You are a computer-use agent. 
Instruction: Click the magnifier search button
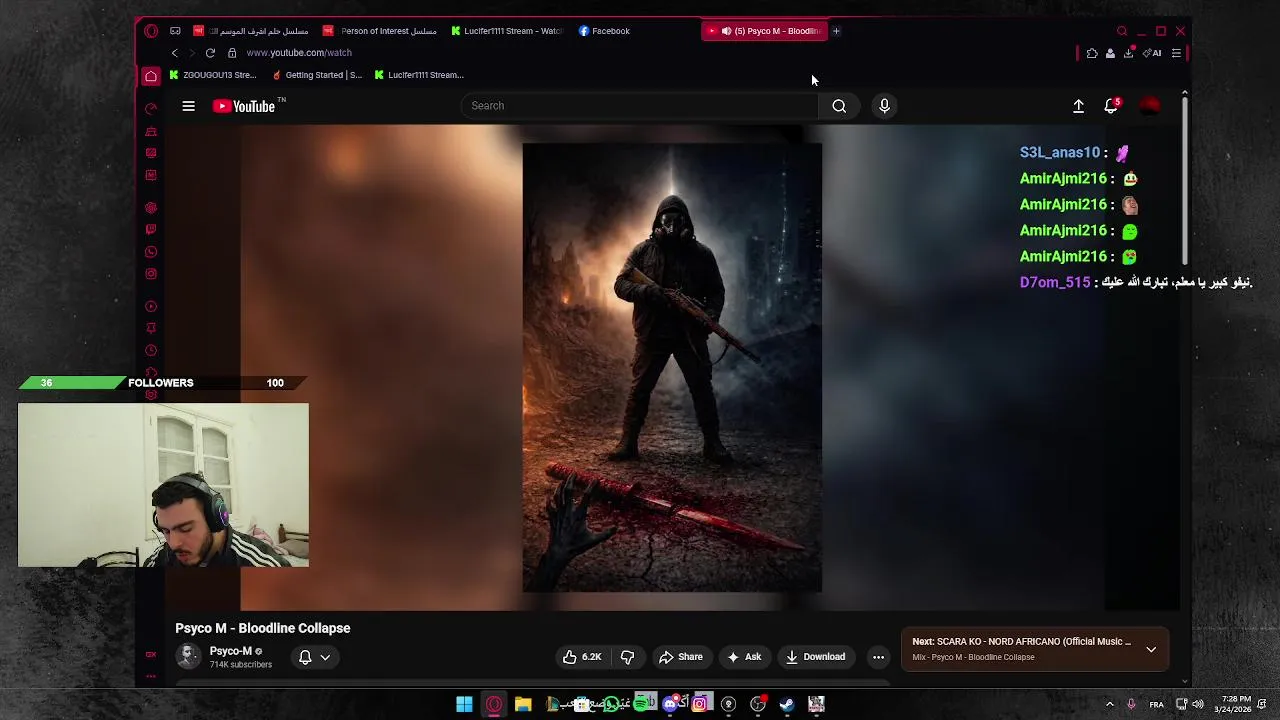[x=839, y=106]
